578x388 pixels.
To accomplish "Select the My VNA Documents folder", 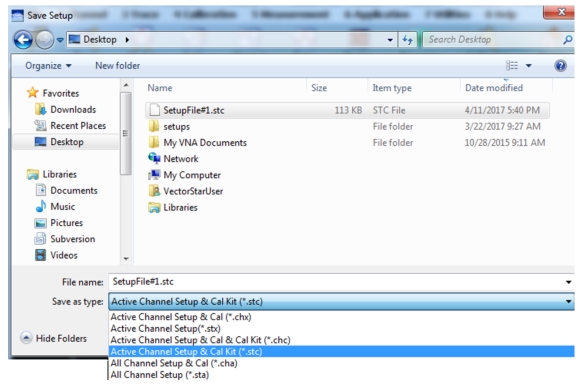I will 205,143.
